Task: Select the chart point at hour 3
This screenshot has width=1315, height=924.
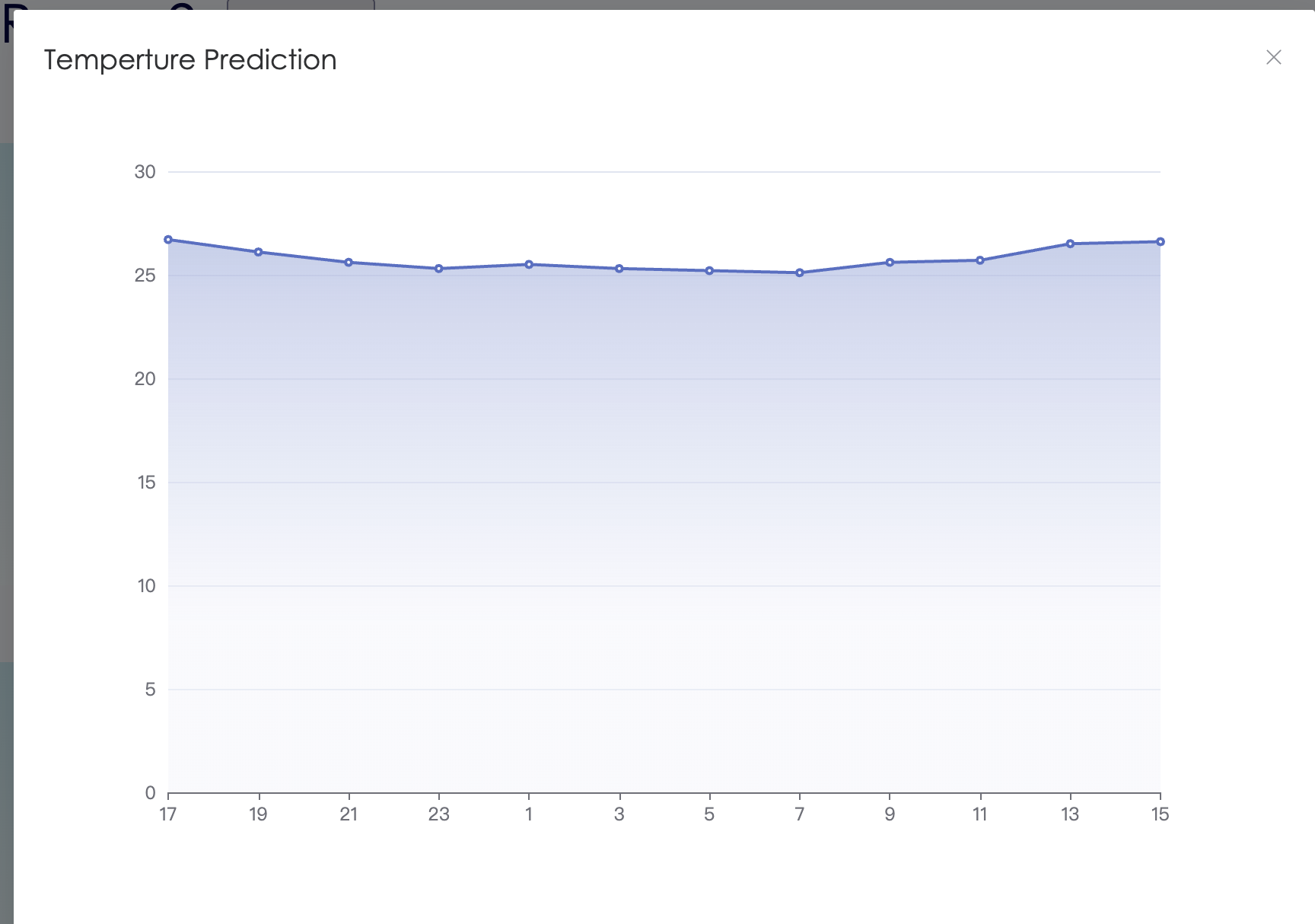Action: click(x=619, y=269)
